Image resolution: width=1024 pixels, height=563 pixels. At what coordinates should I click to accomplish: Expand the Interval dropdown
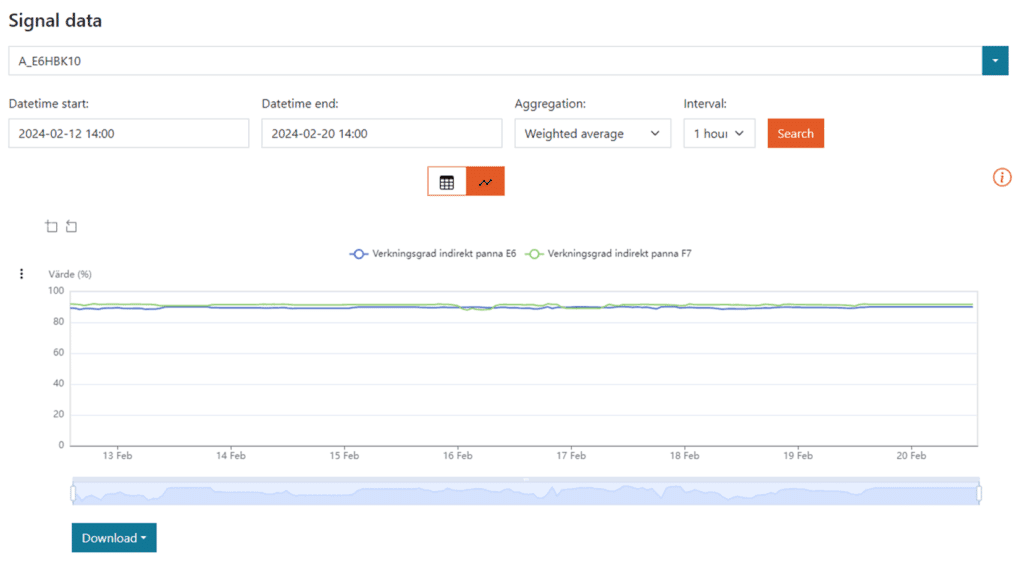pyautogui.click(x=718, y=134)
